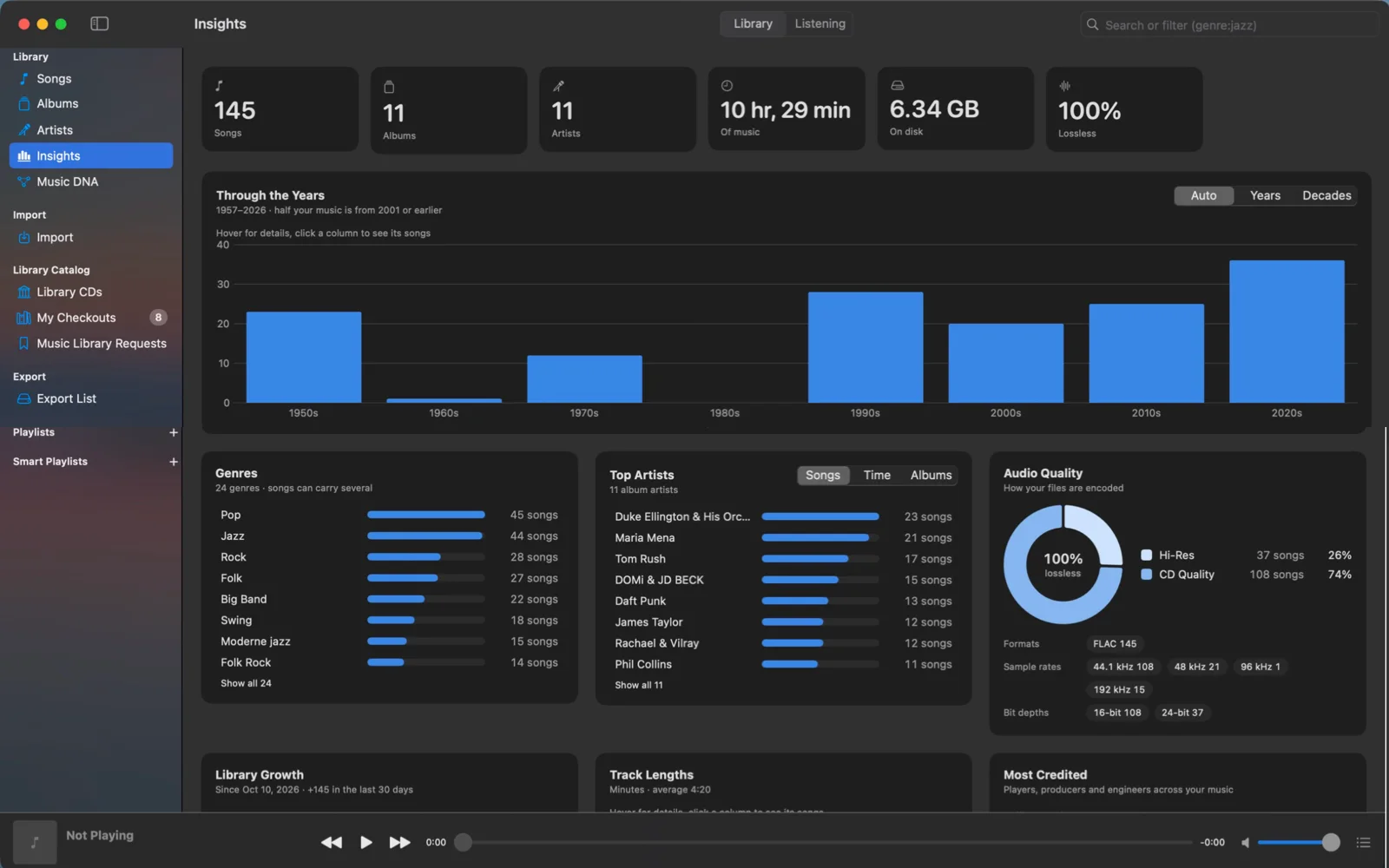Click the 2010s chart column
This screenshot has height=868, width=1389.
point(1147,353)
